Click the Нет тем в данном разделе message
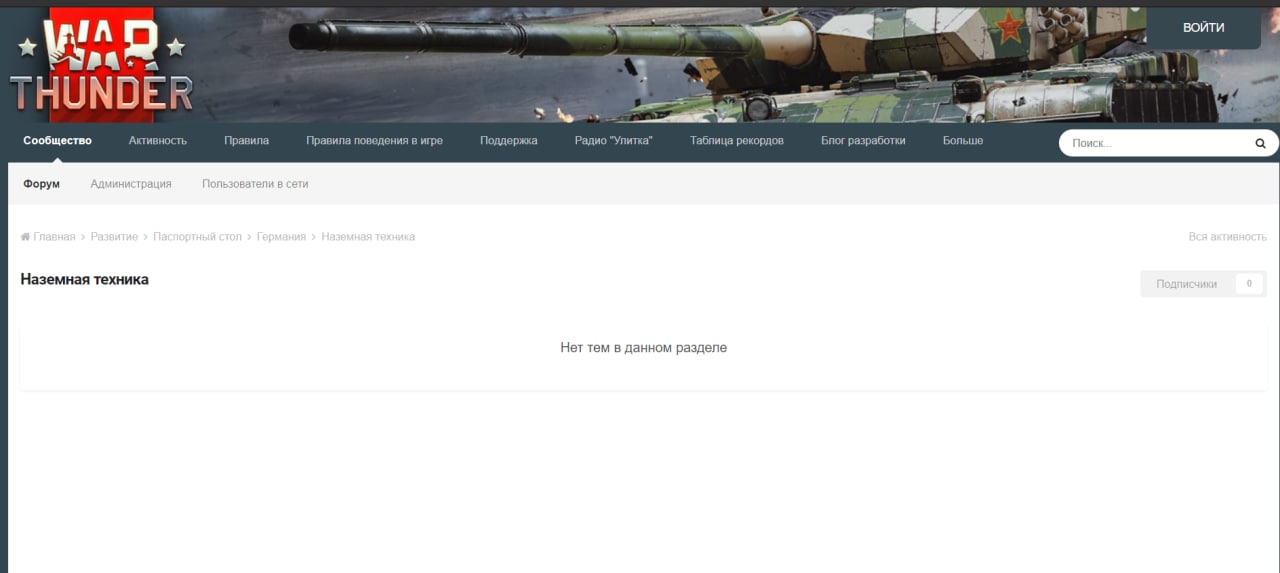The height and width of the screenshot is (573, 1280). click(643, 348)
